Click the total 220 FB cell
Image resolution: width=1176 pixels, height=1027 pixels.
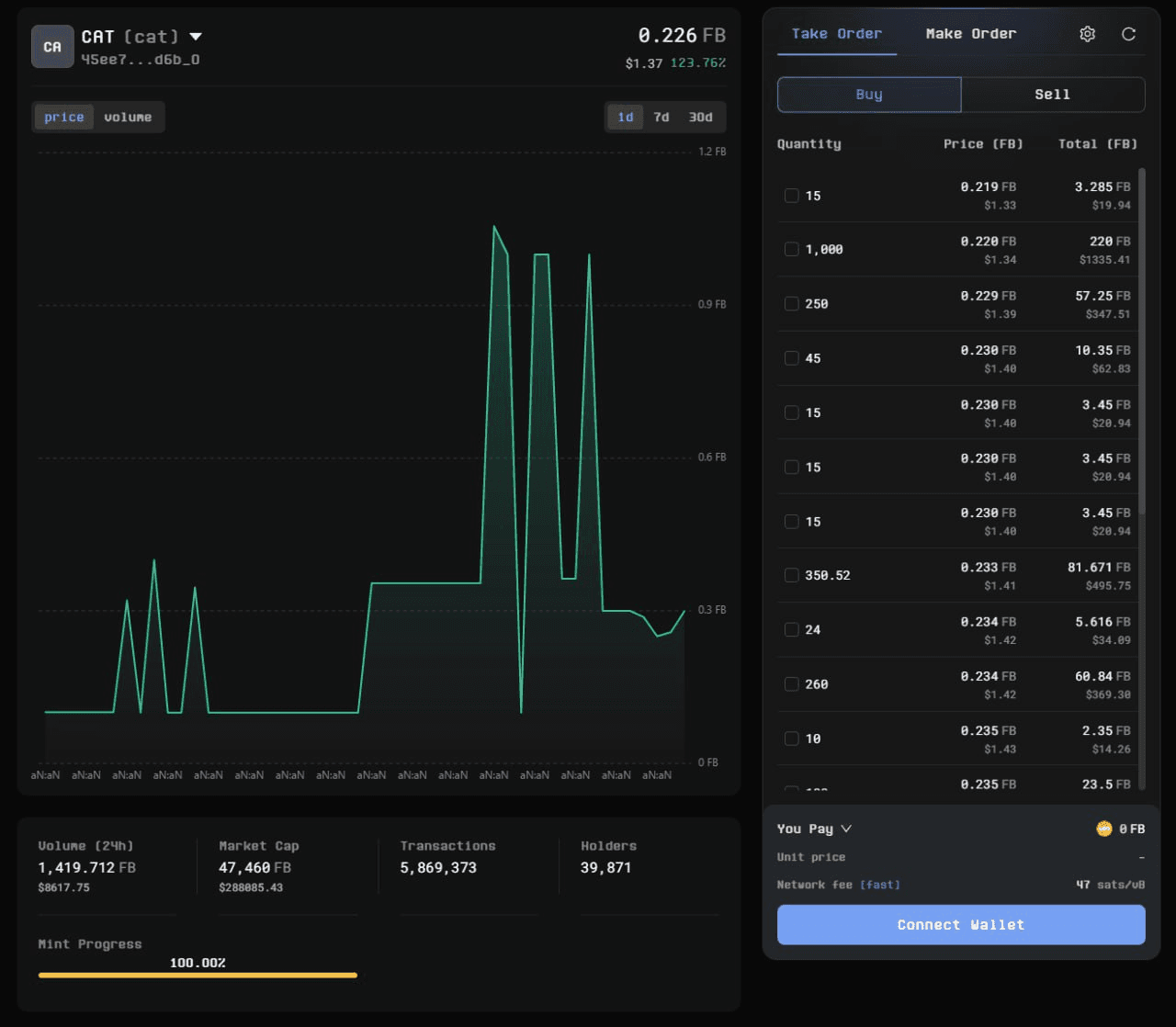point(1110,242)
